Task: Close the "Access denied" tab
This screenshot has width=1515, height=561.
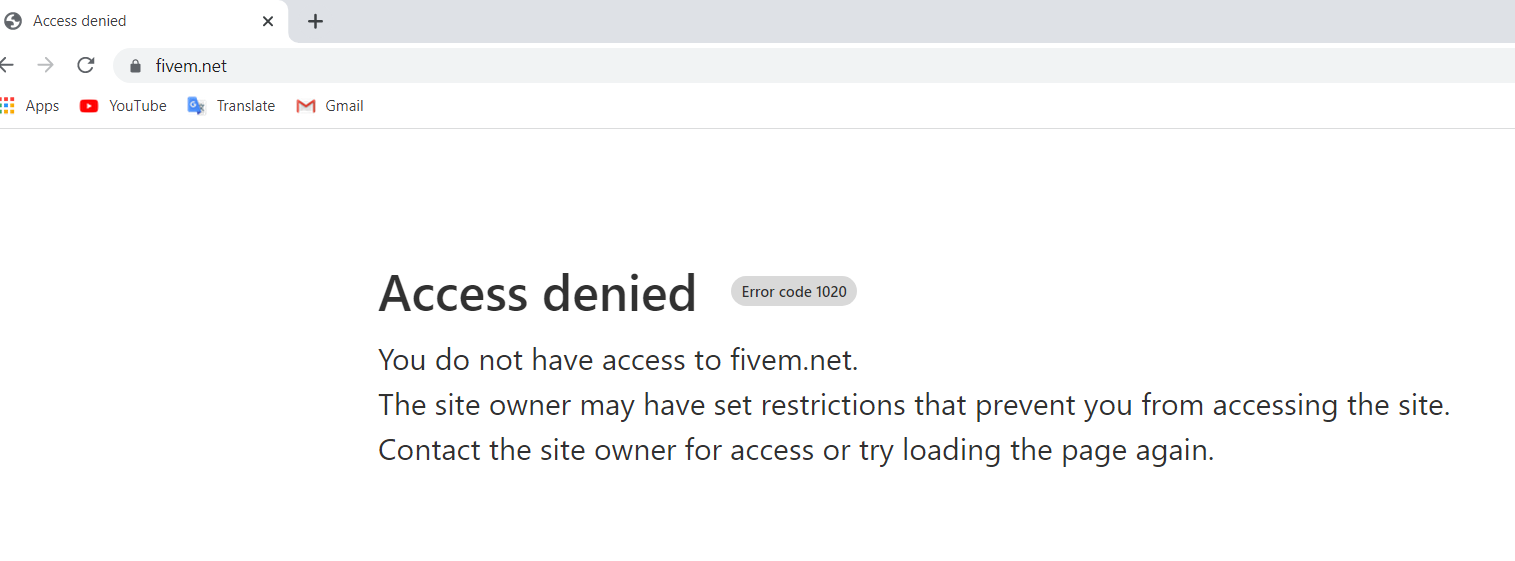Action: tap(268, 21)
